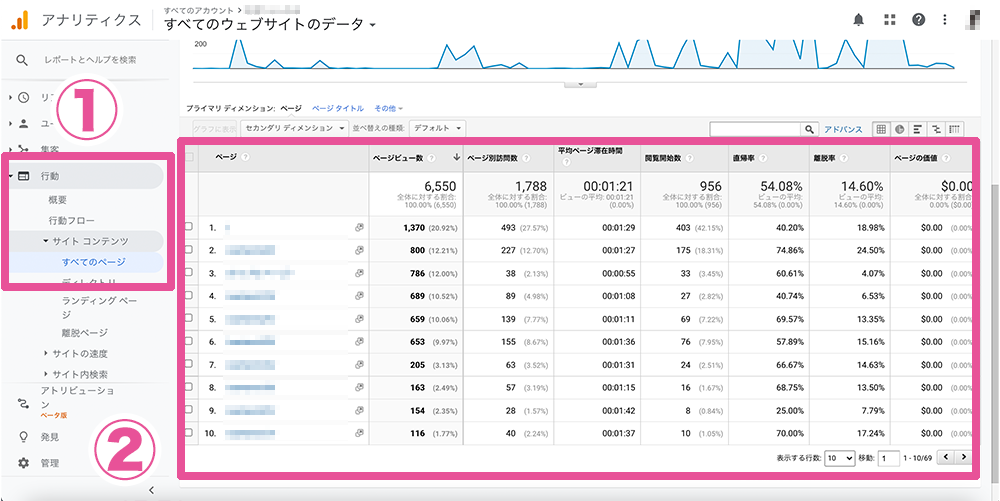Open the その他 dimension dropdown
1000x501 pixels.
[389, 109]
